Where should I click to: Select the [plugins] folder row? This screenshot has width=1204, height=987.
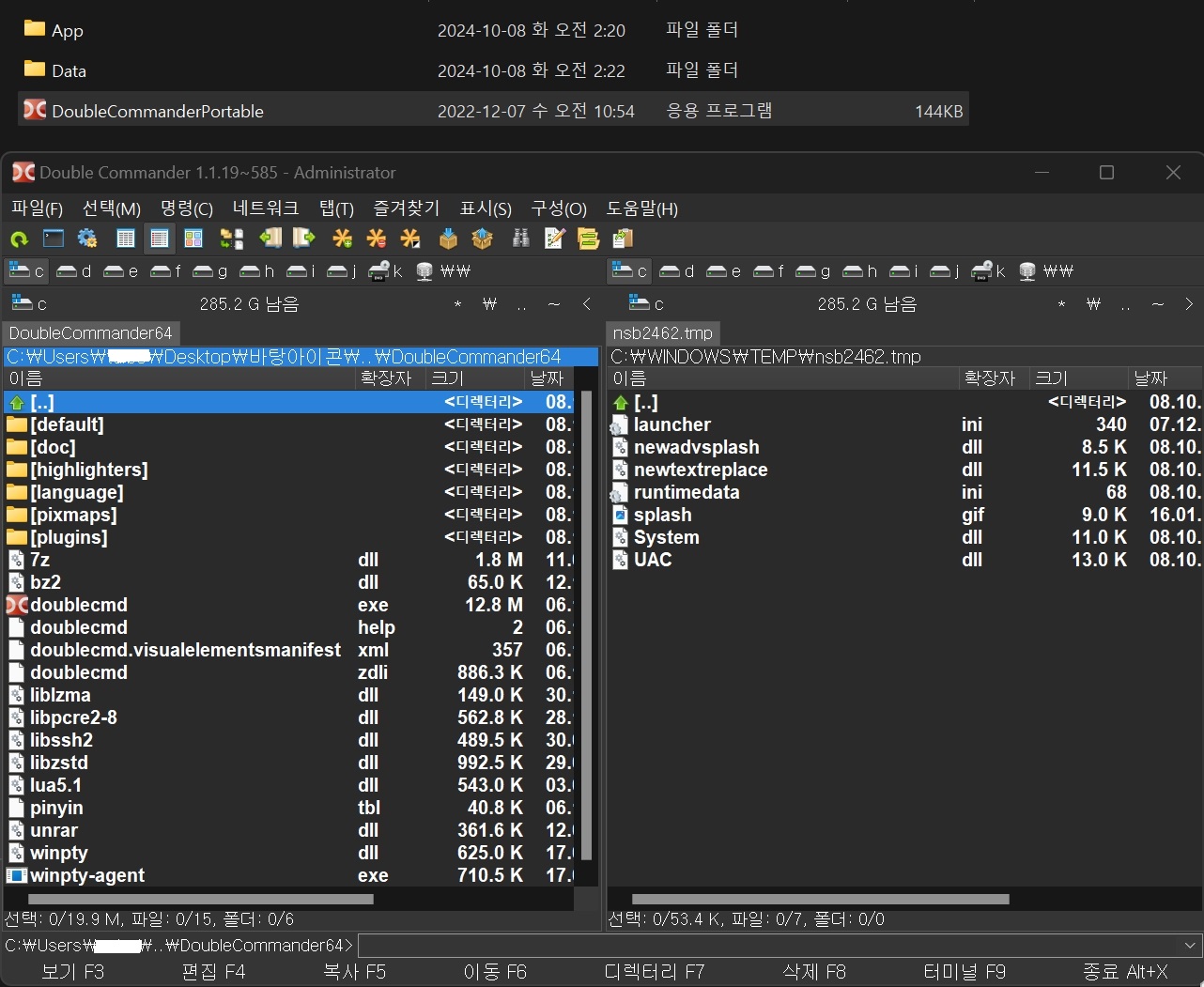289,537
